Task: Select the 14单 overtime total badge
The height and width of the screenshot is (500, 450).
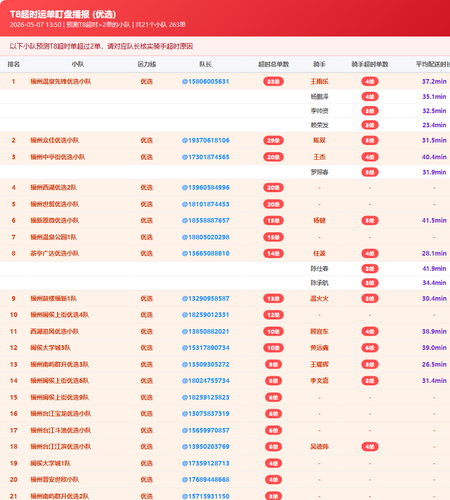Action: (273, 253)
